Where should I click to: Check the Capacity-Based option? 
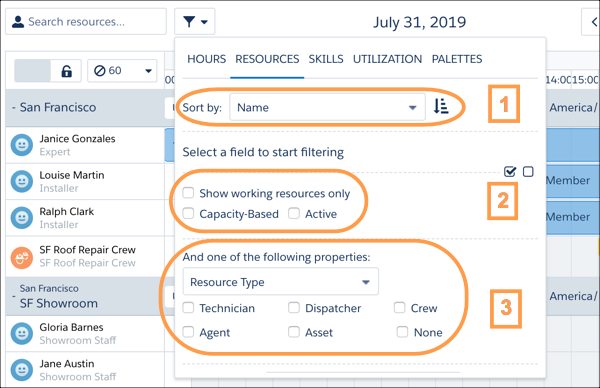[188, 213]
